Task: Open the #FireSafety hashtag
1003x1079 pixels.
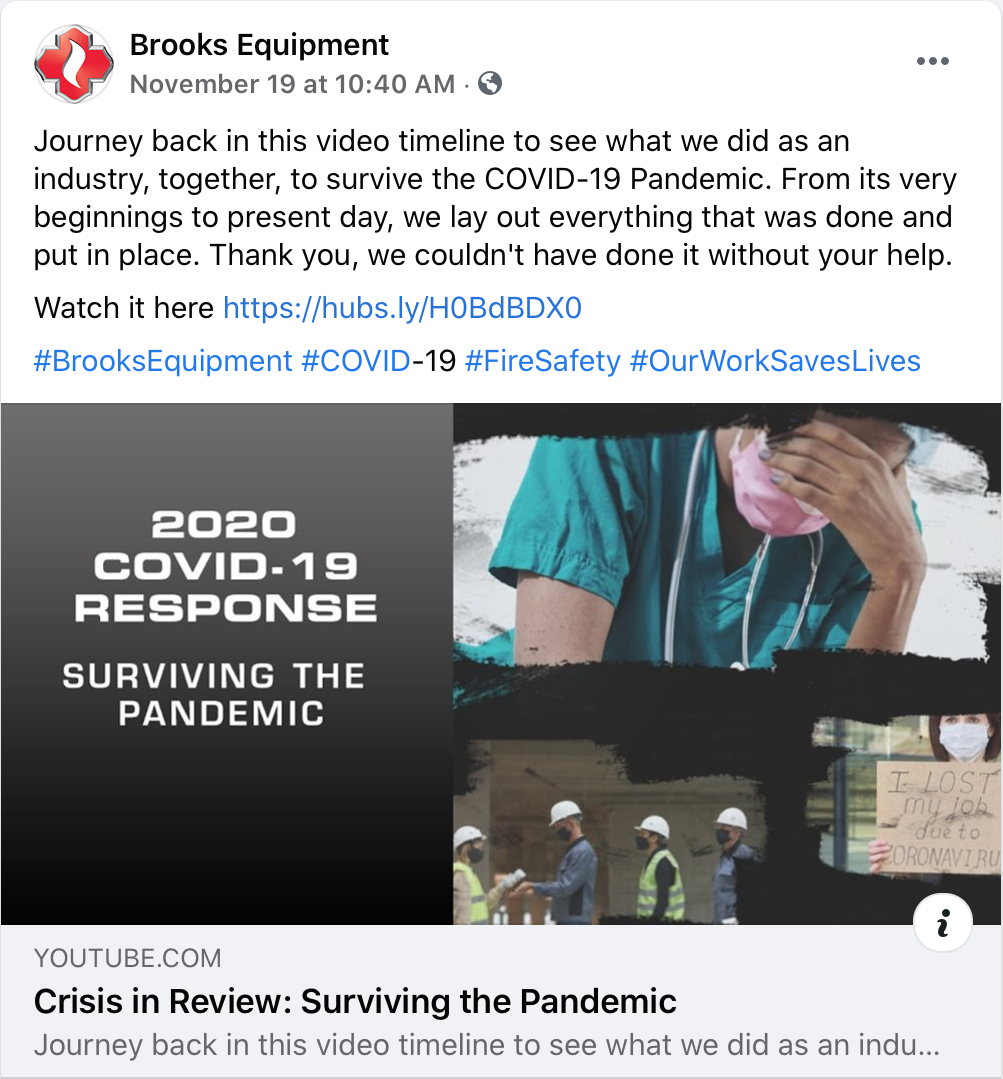Action: tap(543, 361)
